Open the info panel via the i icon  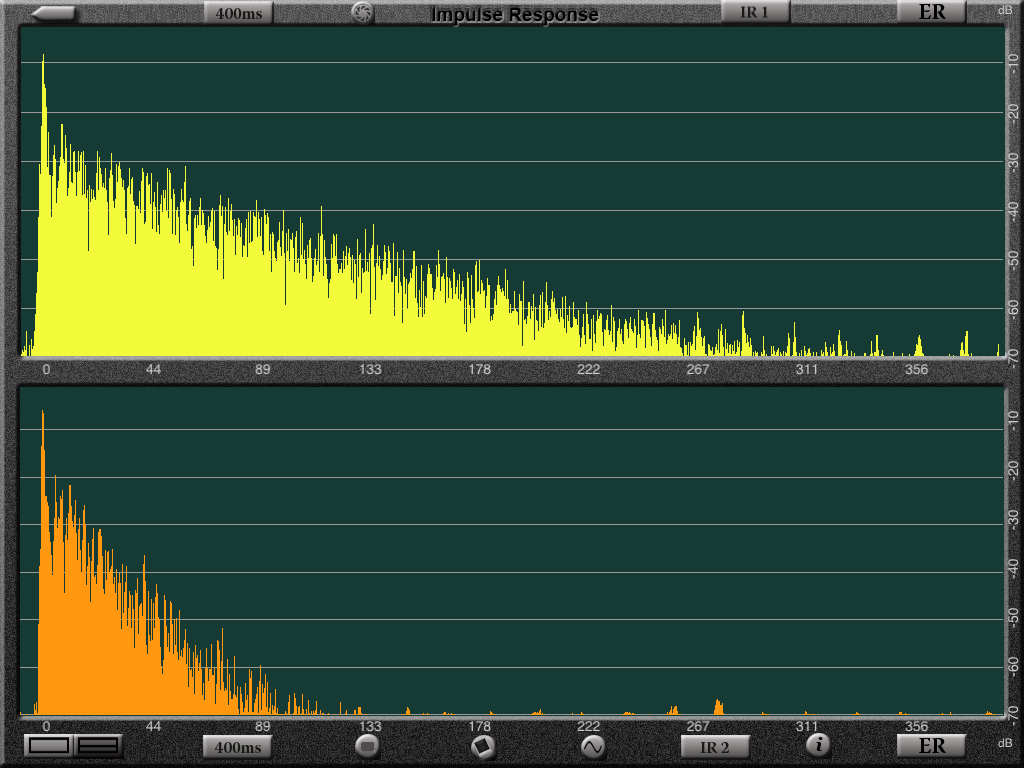[x=819, y=744]
